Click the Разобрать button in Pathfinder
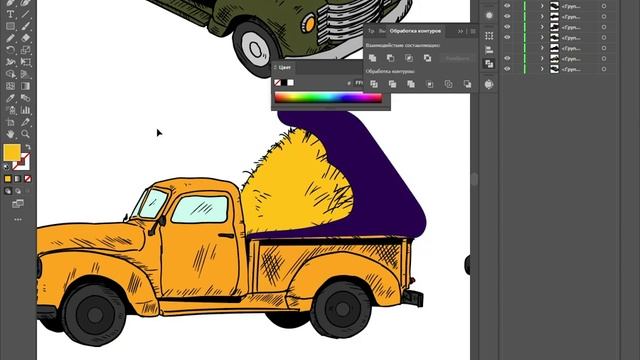The width and height of the screenshot is (640, 360). pyautogui.click(x=457, y=58)
